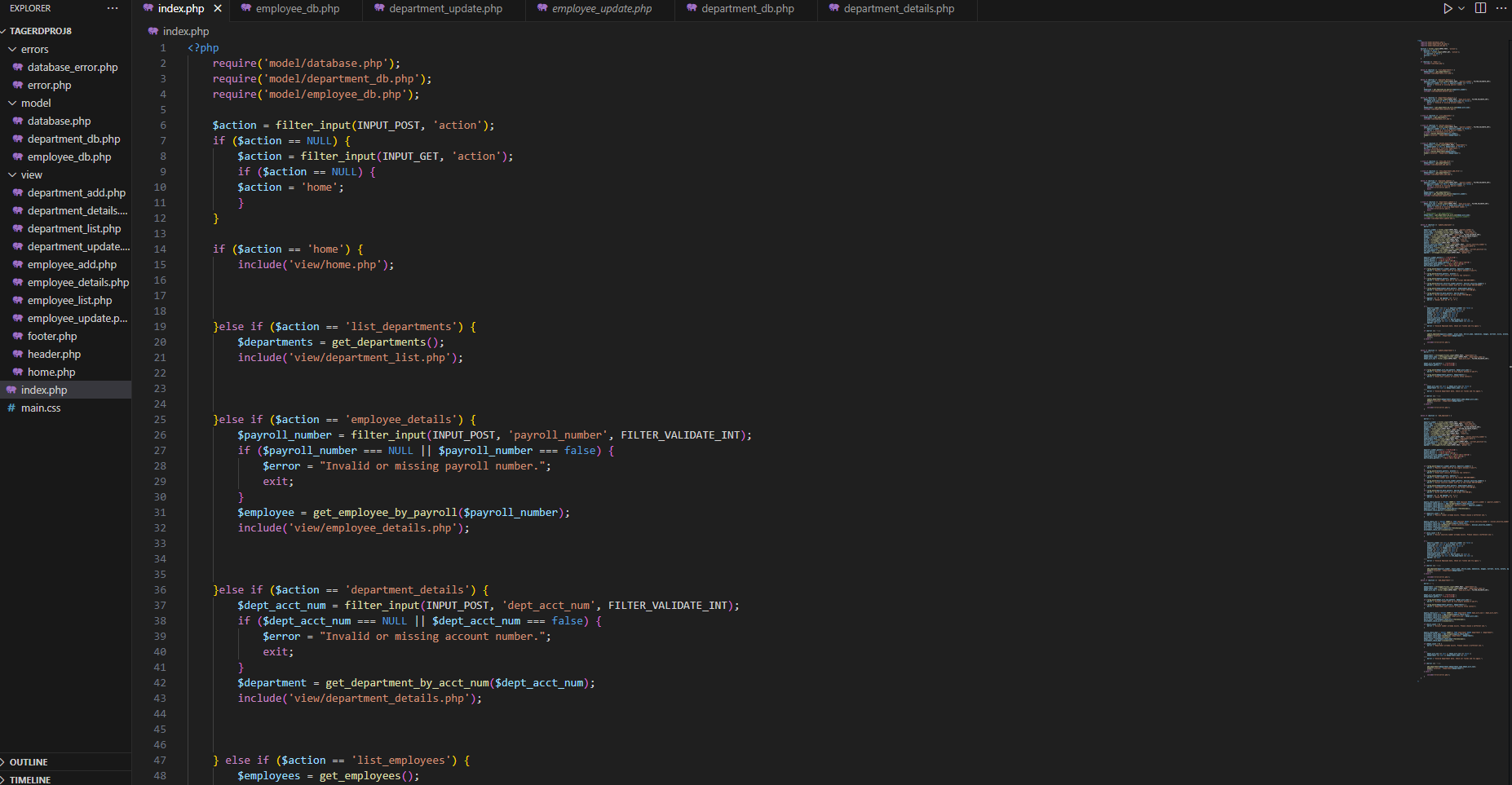Open employee_list.php from the explorer
The image size is (1512, 785).
[x=69, y=300]
